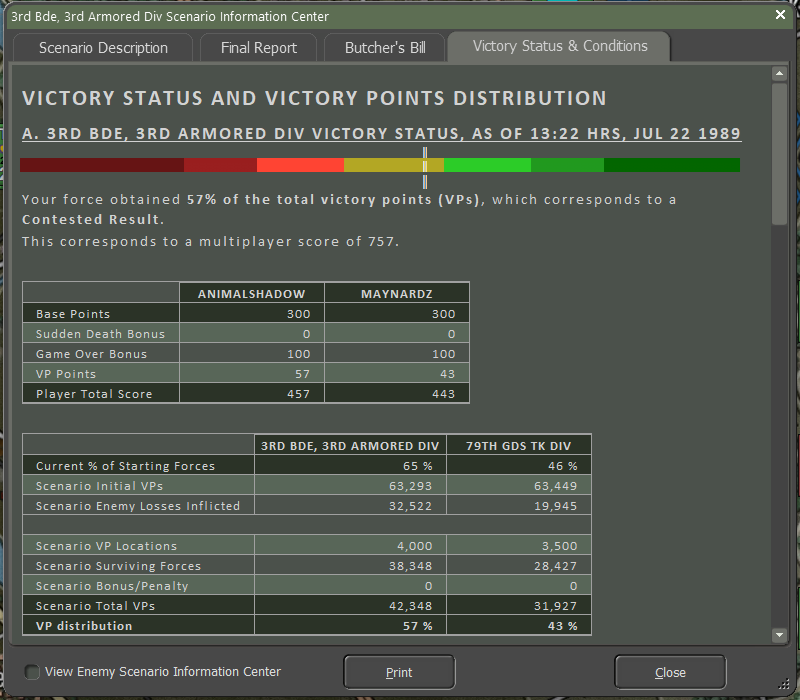Click the Scenario Surviving Forces value 28,427

pos(555,566)
